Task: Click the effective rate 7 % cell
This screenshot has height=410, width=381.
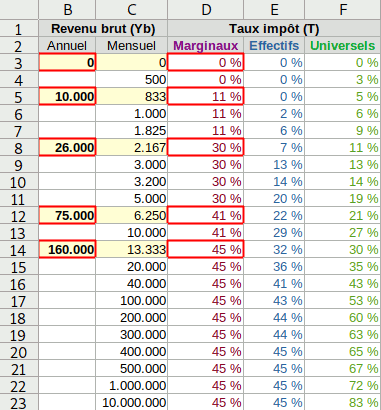Action: (274, 148)
